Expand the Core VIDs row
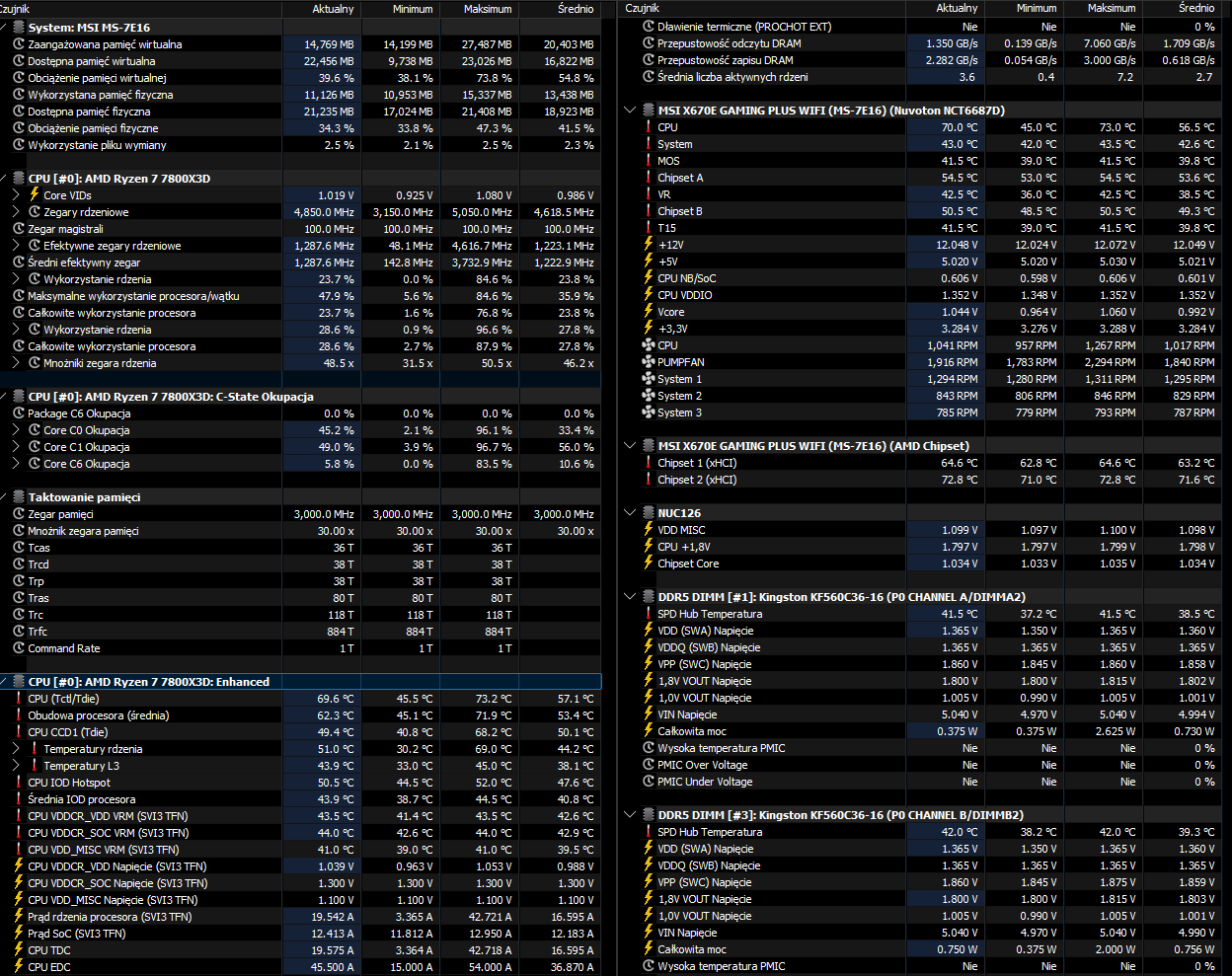 click(x=17, y=195)
